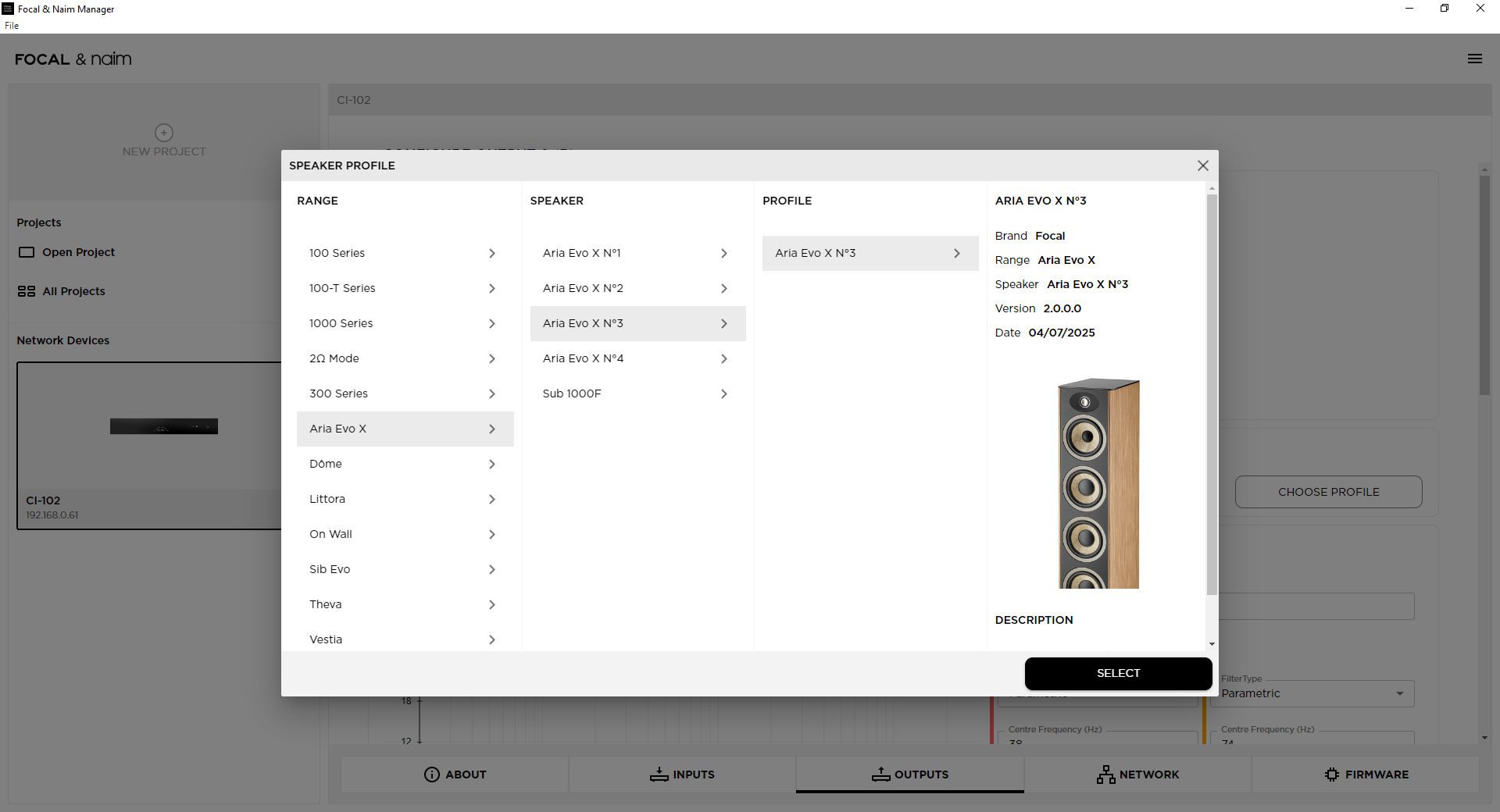Open the hamburger menu icon
Screen dimensions: 1500x812
pos(1474,59)
